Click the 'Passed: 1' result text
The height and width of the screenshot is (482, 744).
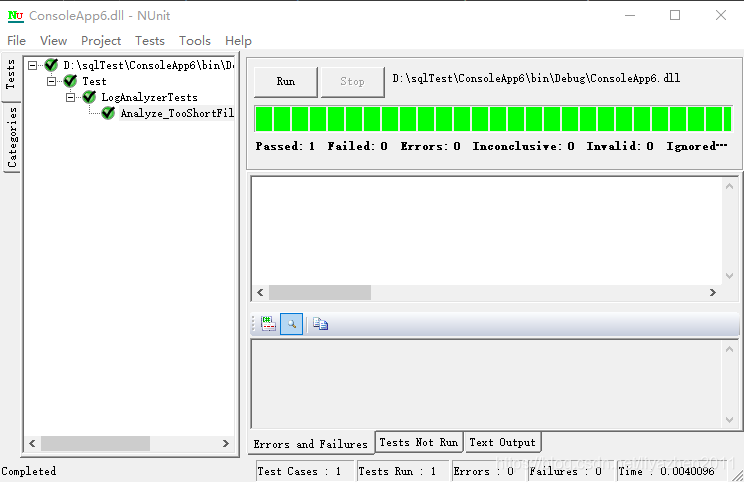coord(285,146)
